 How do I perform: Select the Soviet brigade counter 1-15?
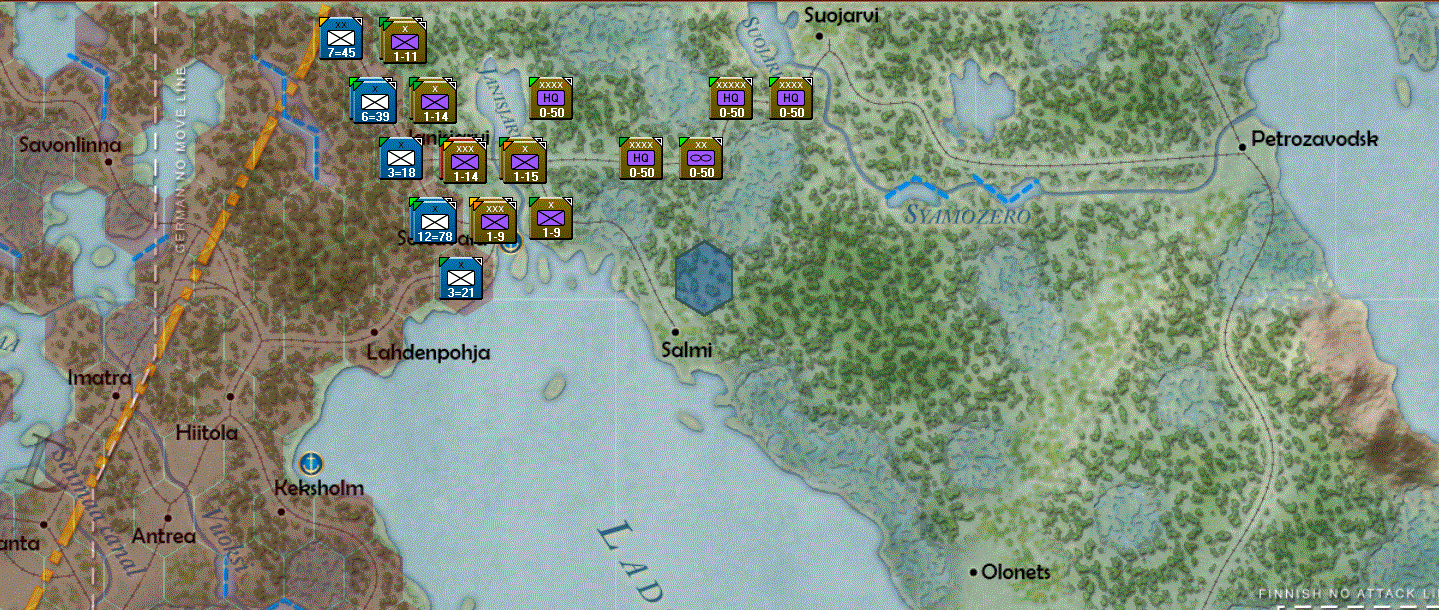[523, 161]
